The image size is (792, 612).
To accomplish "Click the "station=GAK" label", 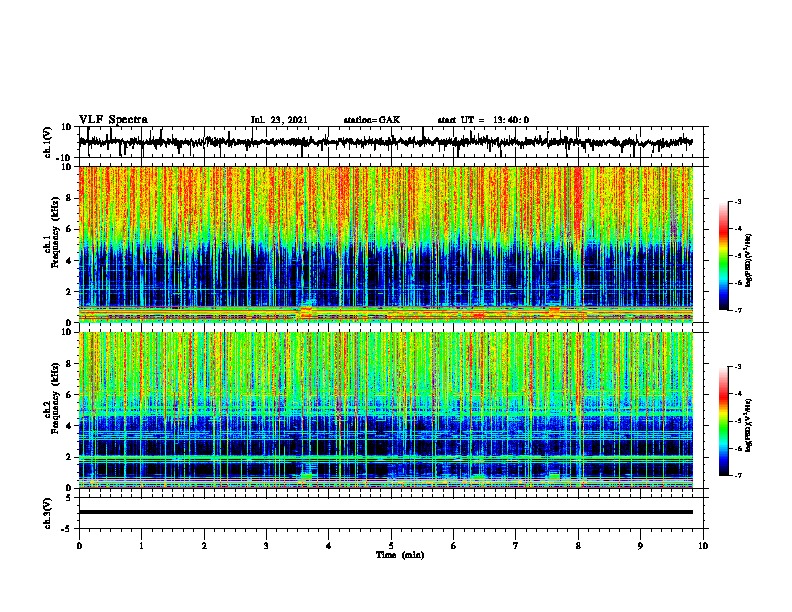I will (x=372, y=120).
